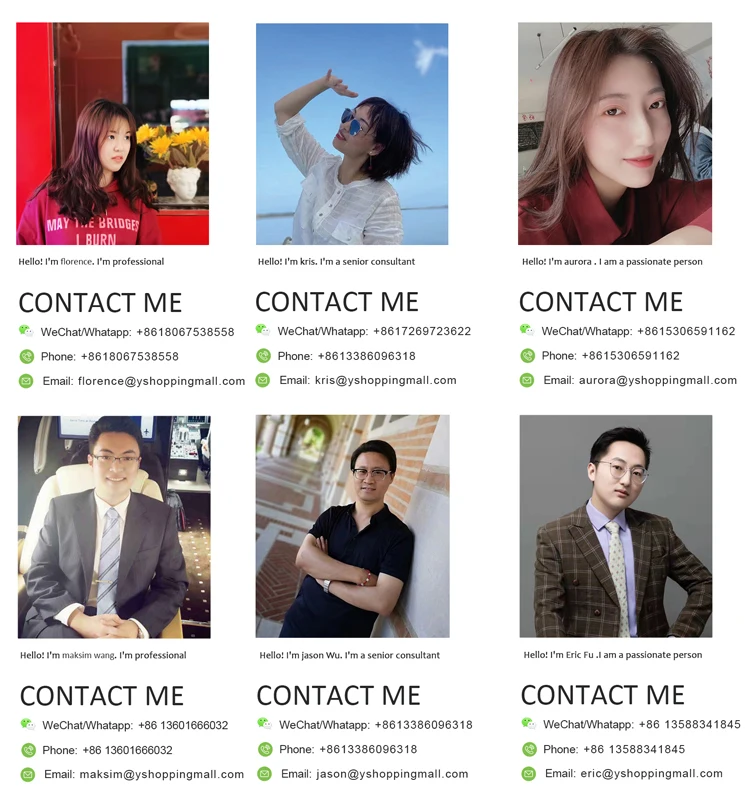Click the email icon beside kris@yshoppingmall.com

[x=263, y=381]
